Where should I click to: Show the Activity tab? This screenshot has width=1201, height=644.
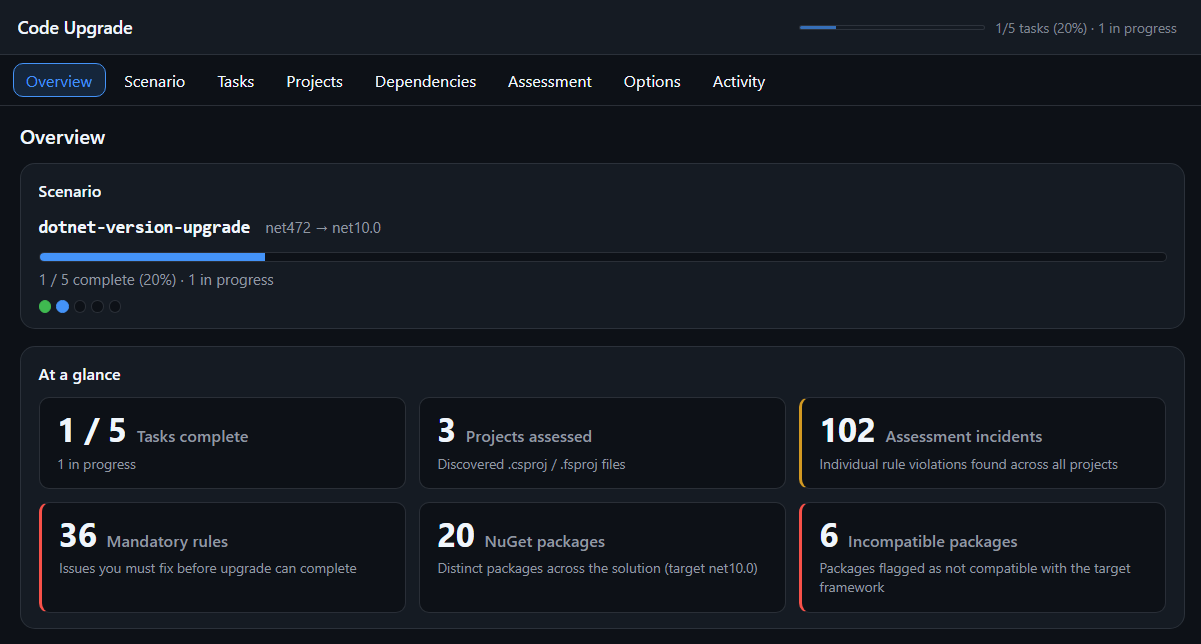point(739,81)
